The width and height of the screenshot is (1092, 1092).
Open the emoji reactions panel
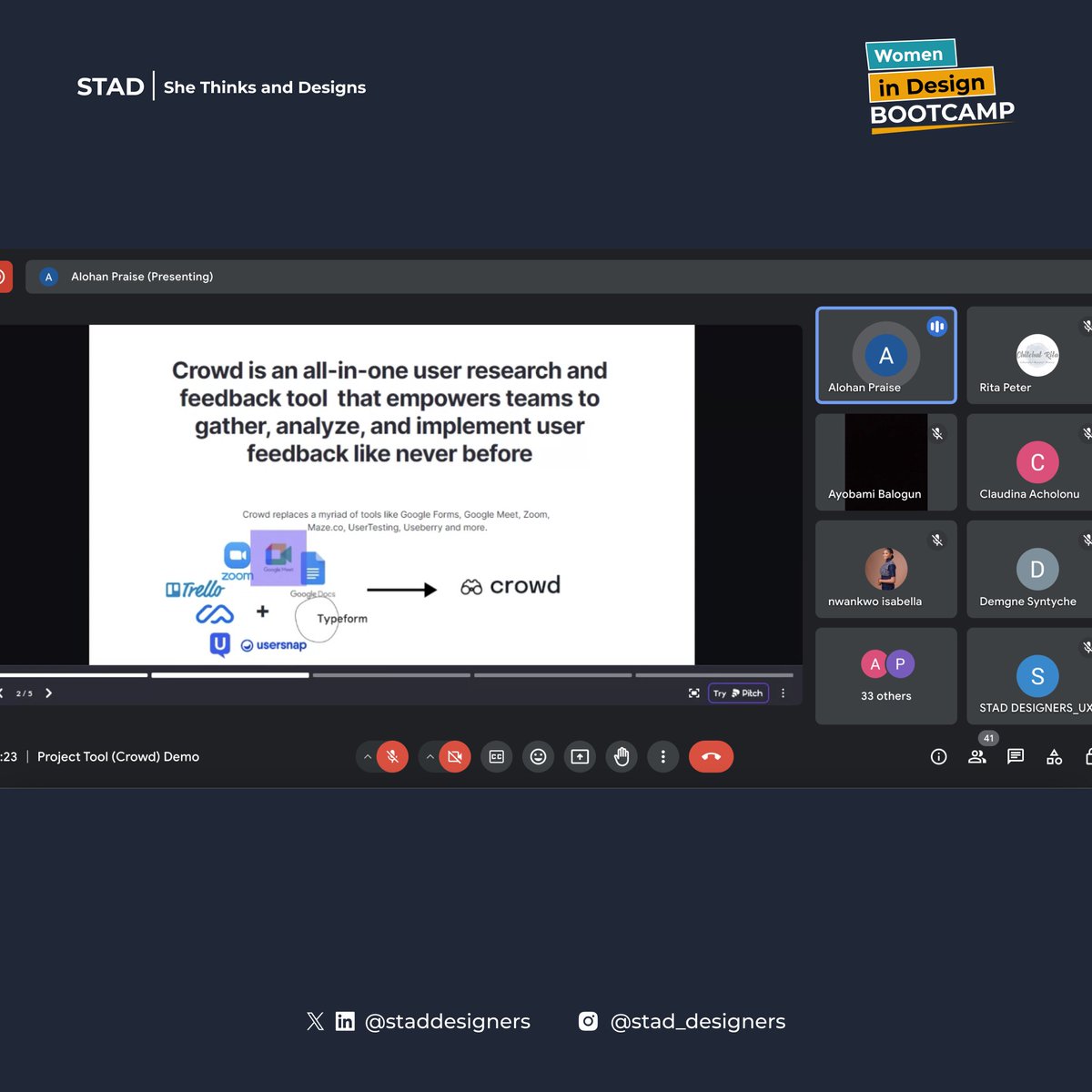pyautogui.click(x=538, y=756)
